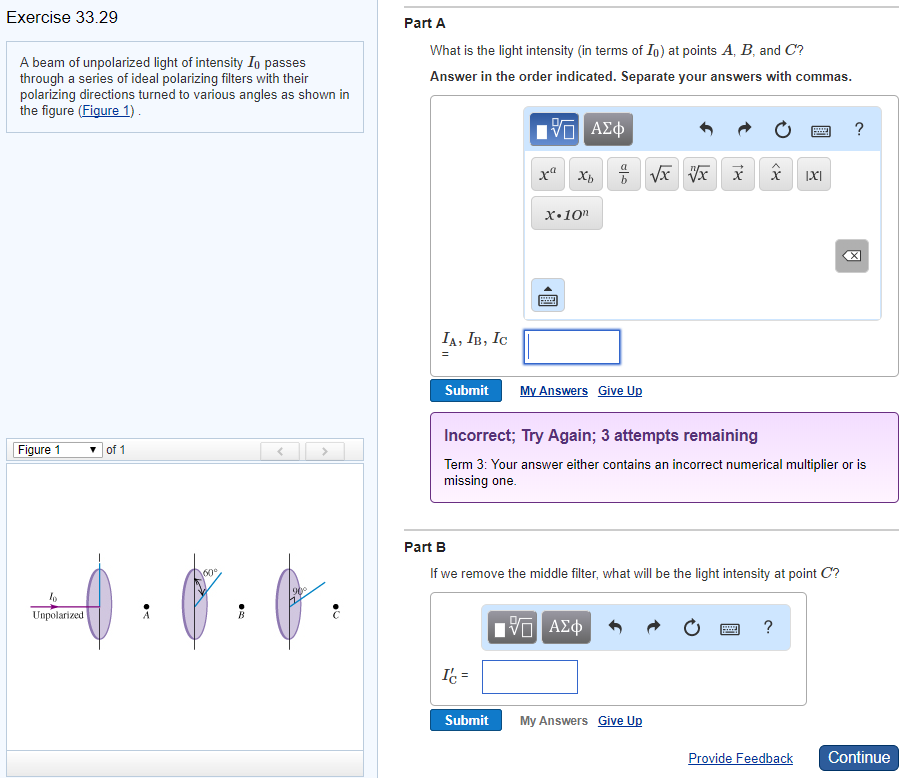The height and width of the screenshot is (778, 916).
Task: Reset the Part A answer editor
Action: tap(782, 129)
